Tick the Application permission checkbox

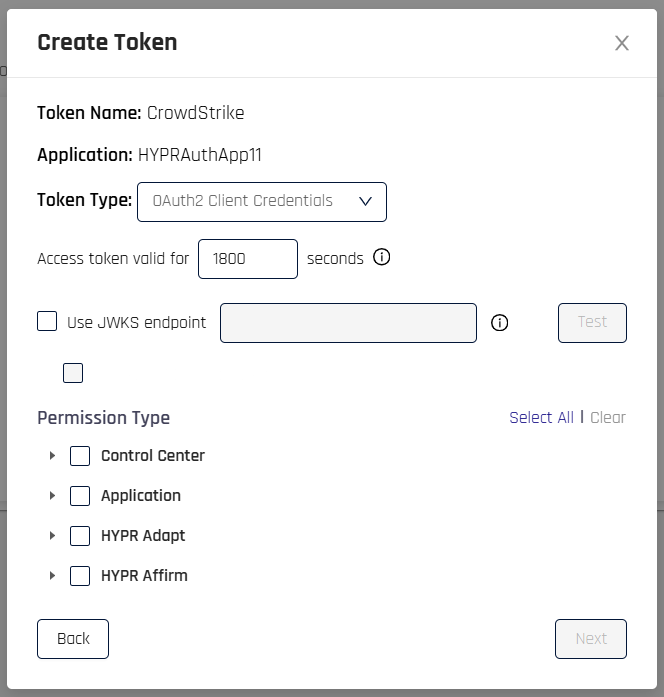(x=80, y=496)
